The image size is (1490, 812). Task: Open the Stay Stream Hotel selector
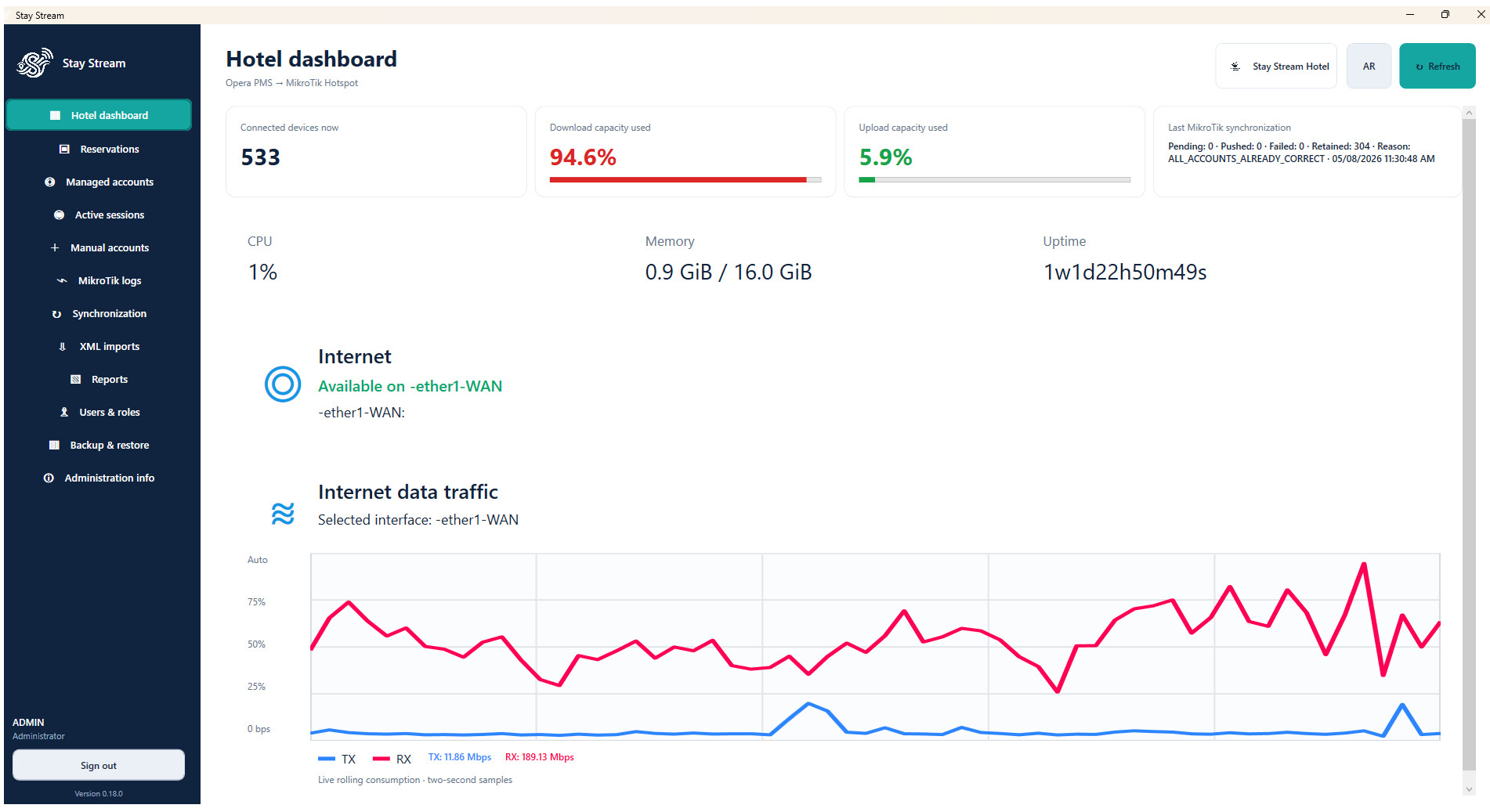[1276, 67]
